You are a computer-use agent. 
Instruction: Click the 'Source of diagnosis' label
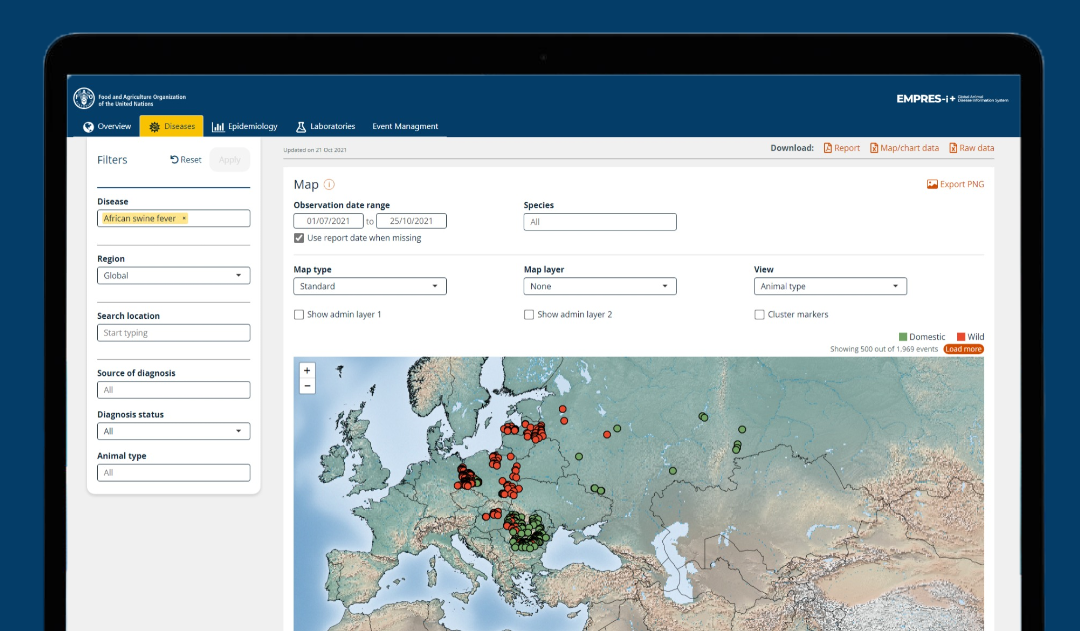[136, 373]
